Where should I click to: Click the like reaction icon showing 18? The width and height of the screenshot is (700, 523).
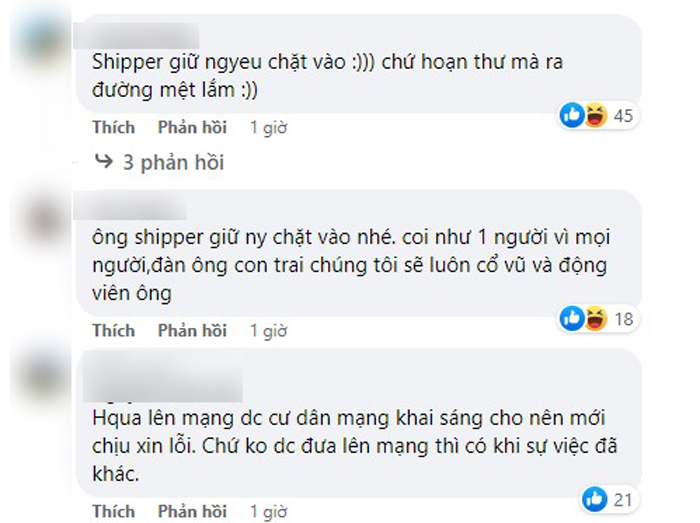(x=572, y=319)
